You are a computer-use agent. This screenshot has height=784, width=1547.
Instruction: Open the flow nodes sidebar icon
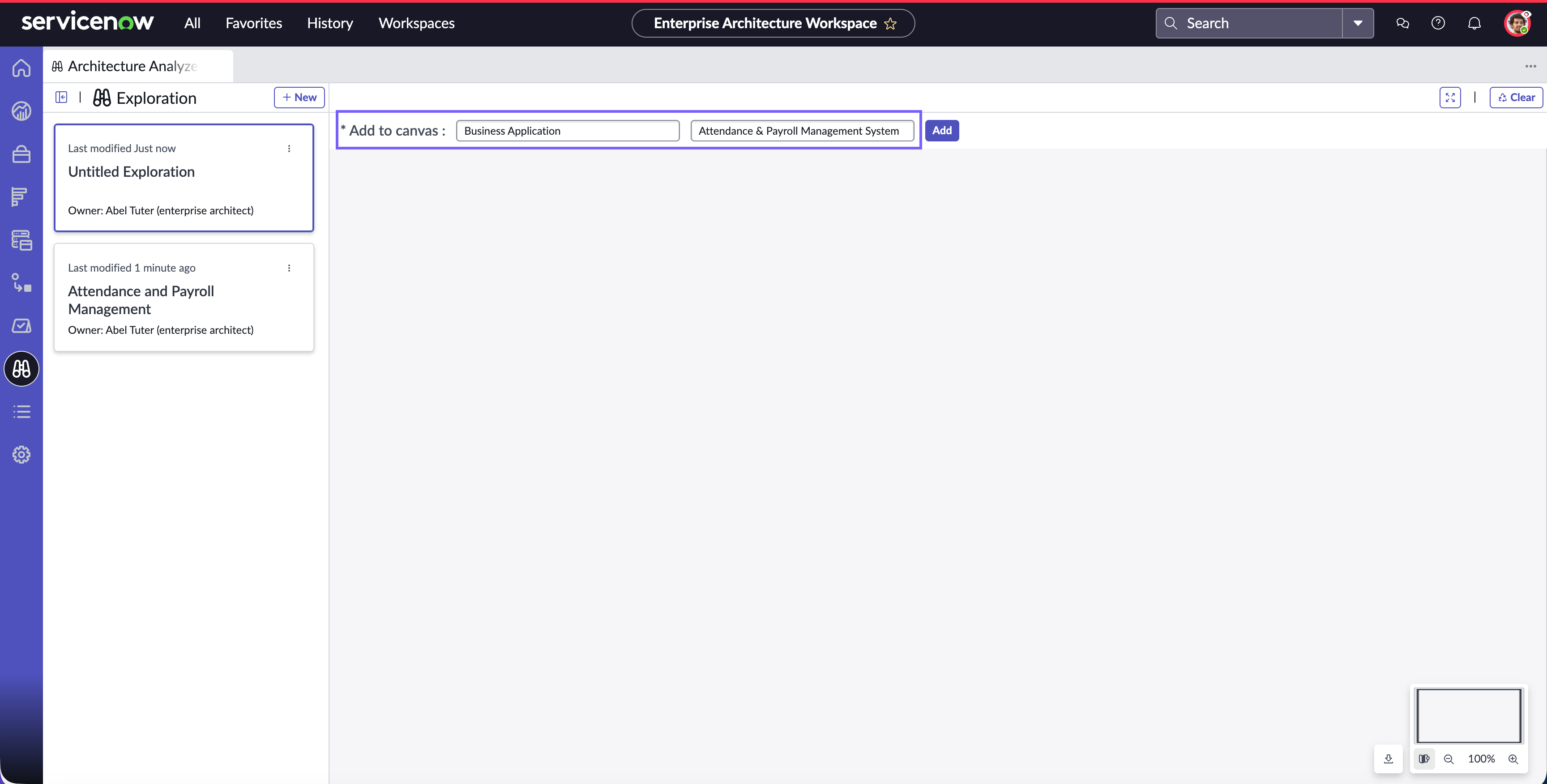pos(21,283)
